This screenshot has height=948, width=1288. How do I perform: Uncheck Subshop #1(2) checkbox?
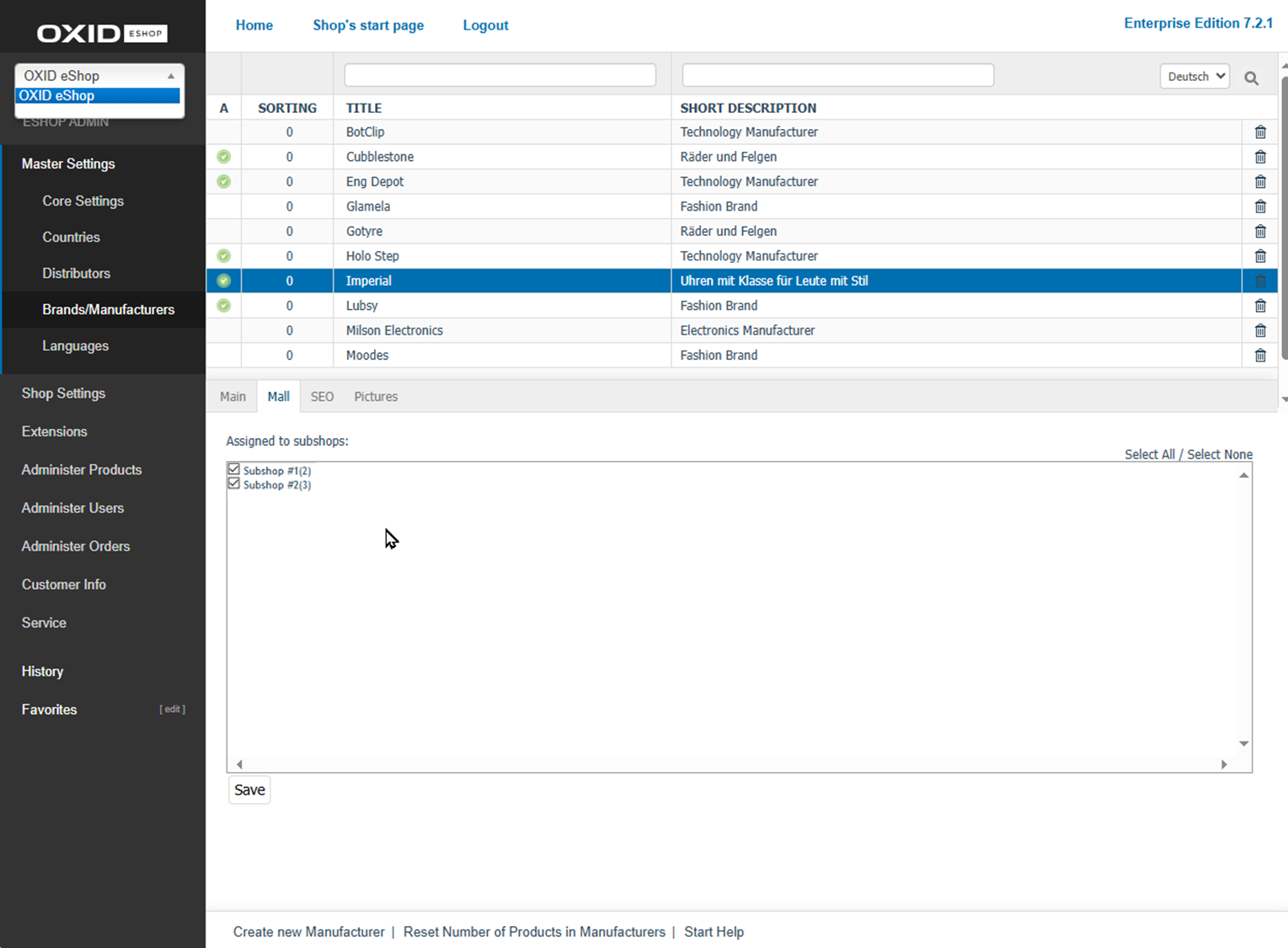click(234, 469)
